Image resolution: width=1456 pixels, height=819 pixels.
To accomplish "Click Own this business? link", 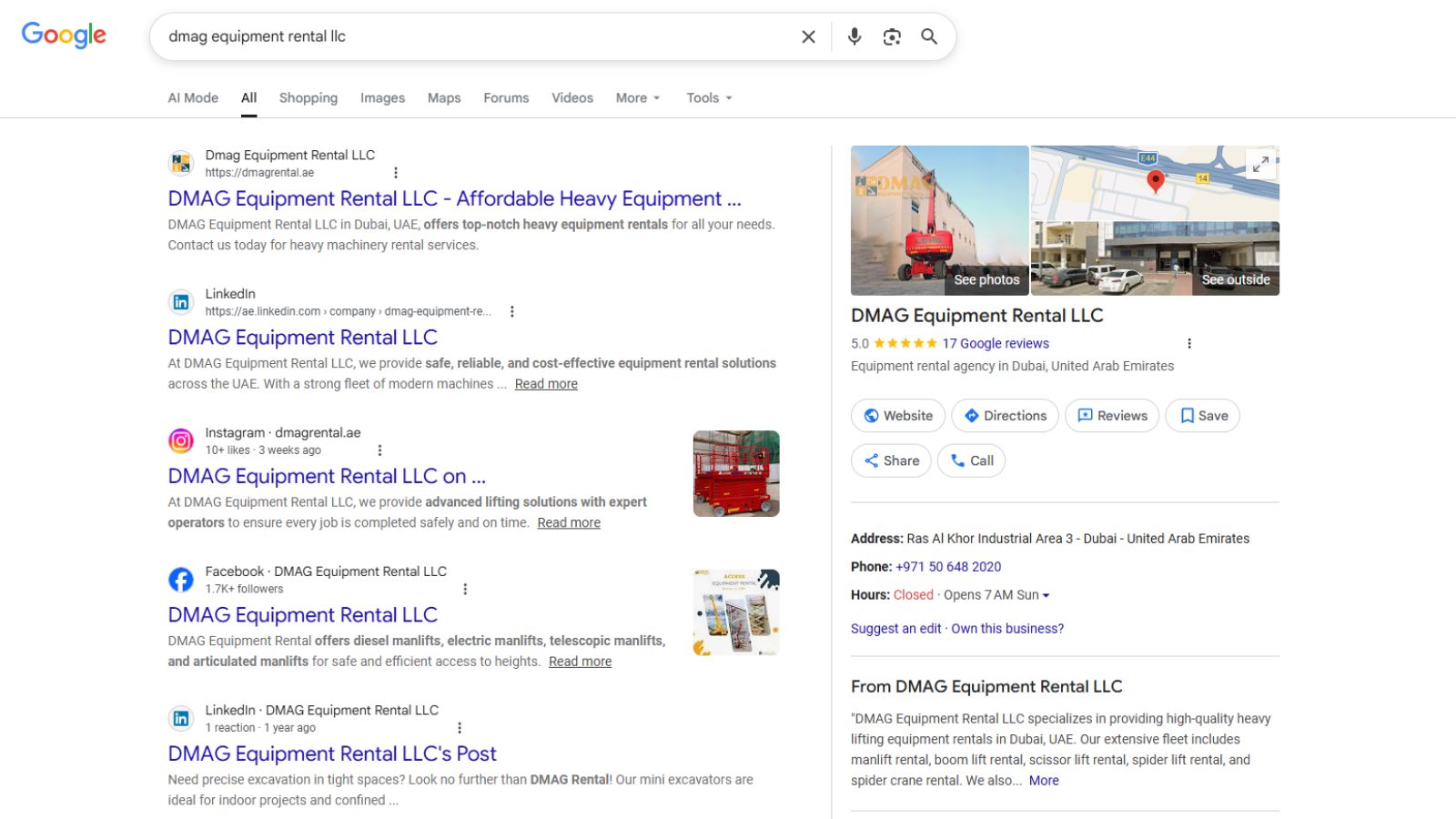I will coord(1007,629).
